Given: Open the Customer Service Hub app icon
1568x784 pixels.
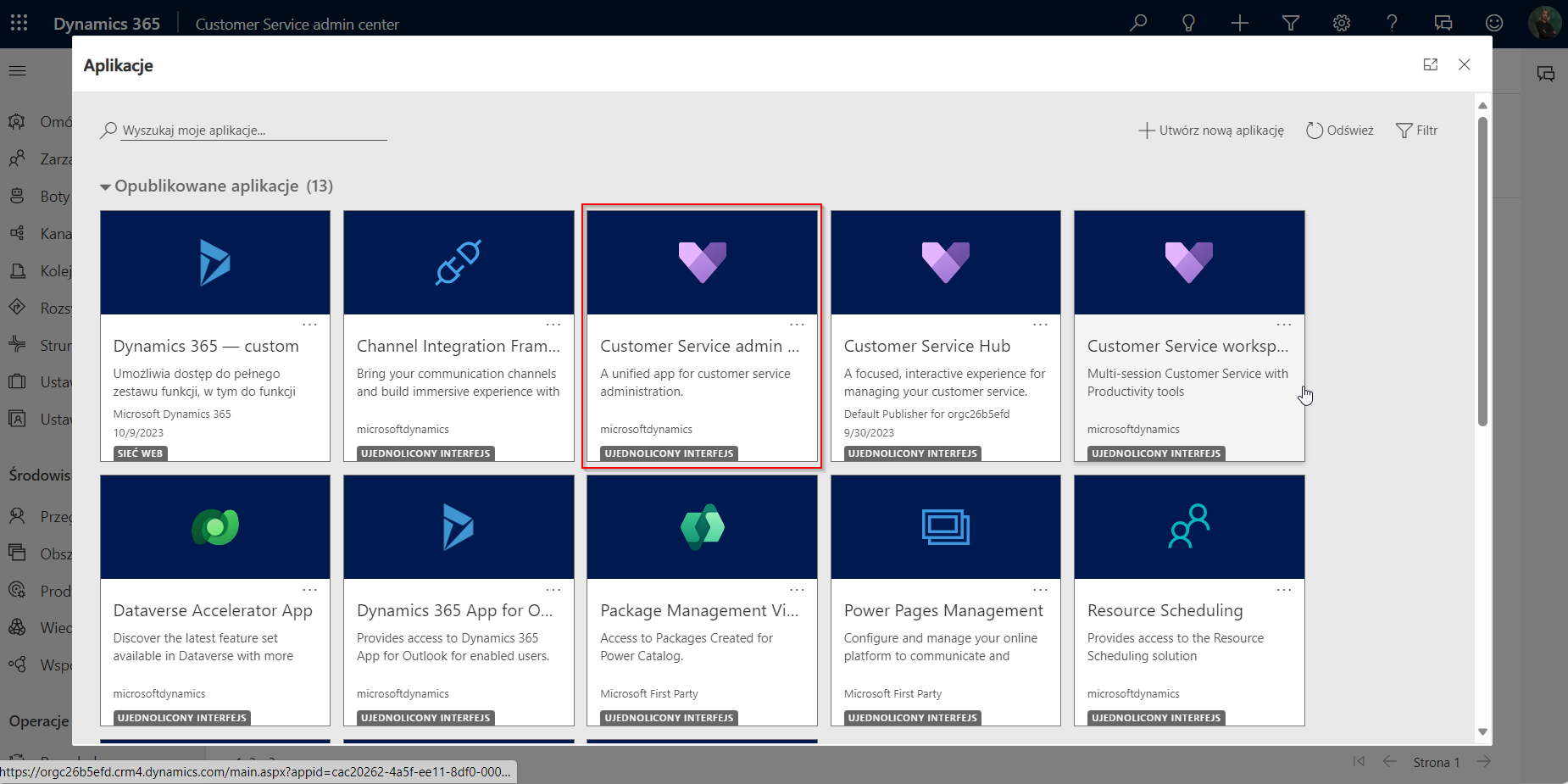Looking at the screenshot, I should (x=945, y=262).
